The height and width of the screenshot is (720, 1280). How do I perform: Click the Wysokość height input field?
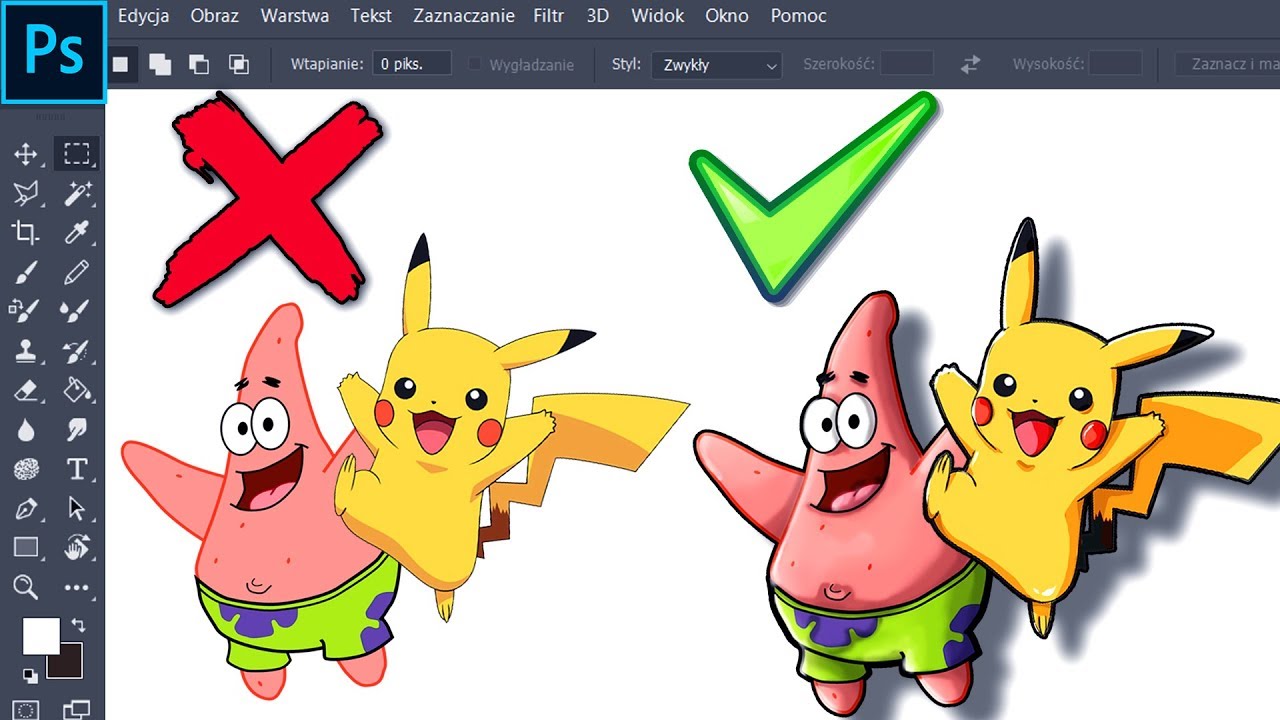(x=1115, y=65)
